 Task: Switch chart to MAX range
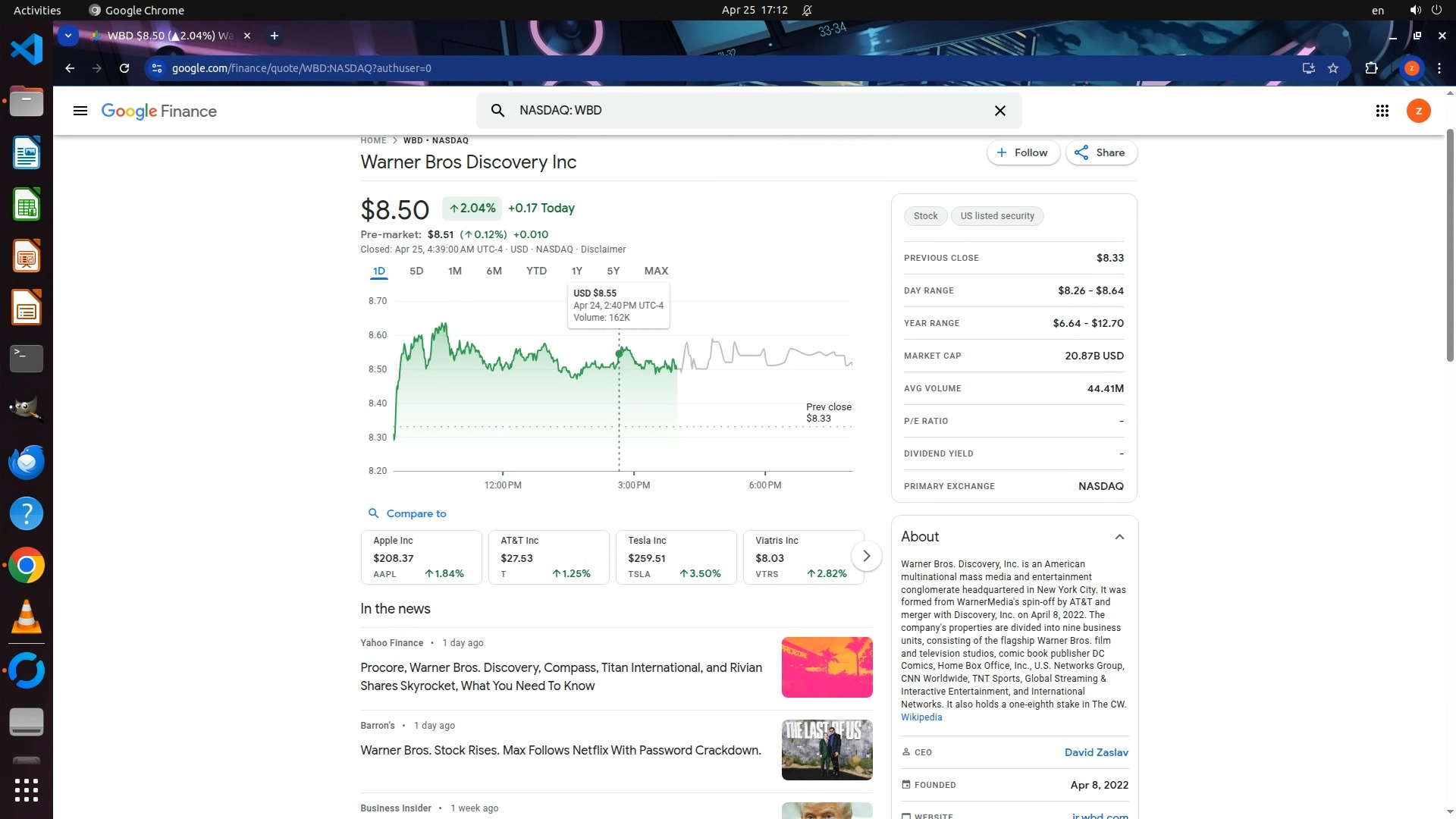[x=656, y=271]
